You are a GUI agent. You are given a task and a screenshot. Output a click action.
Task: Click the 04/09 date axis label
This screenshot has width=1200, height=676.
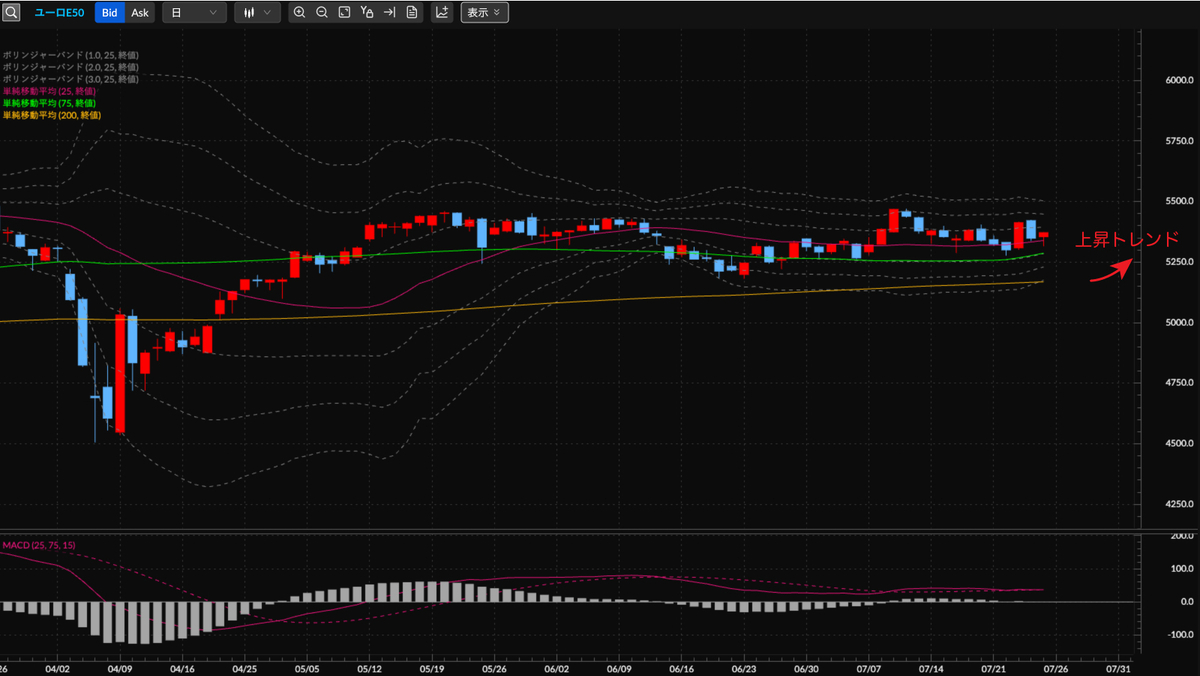(x=119, y=668)
